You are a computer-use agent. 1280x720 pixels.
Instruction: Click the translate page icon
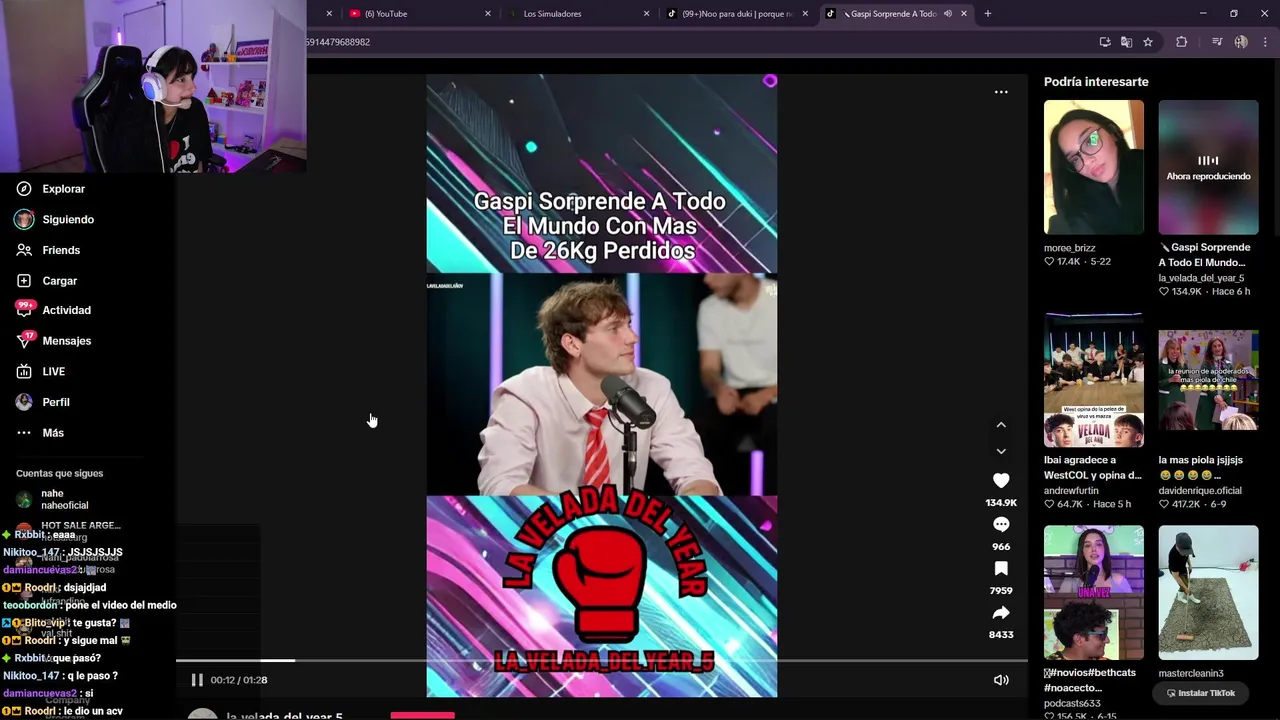pos(1126,42)
